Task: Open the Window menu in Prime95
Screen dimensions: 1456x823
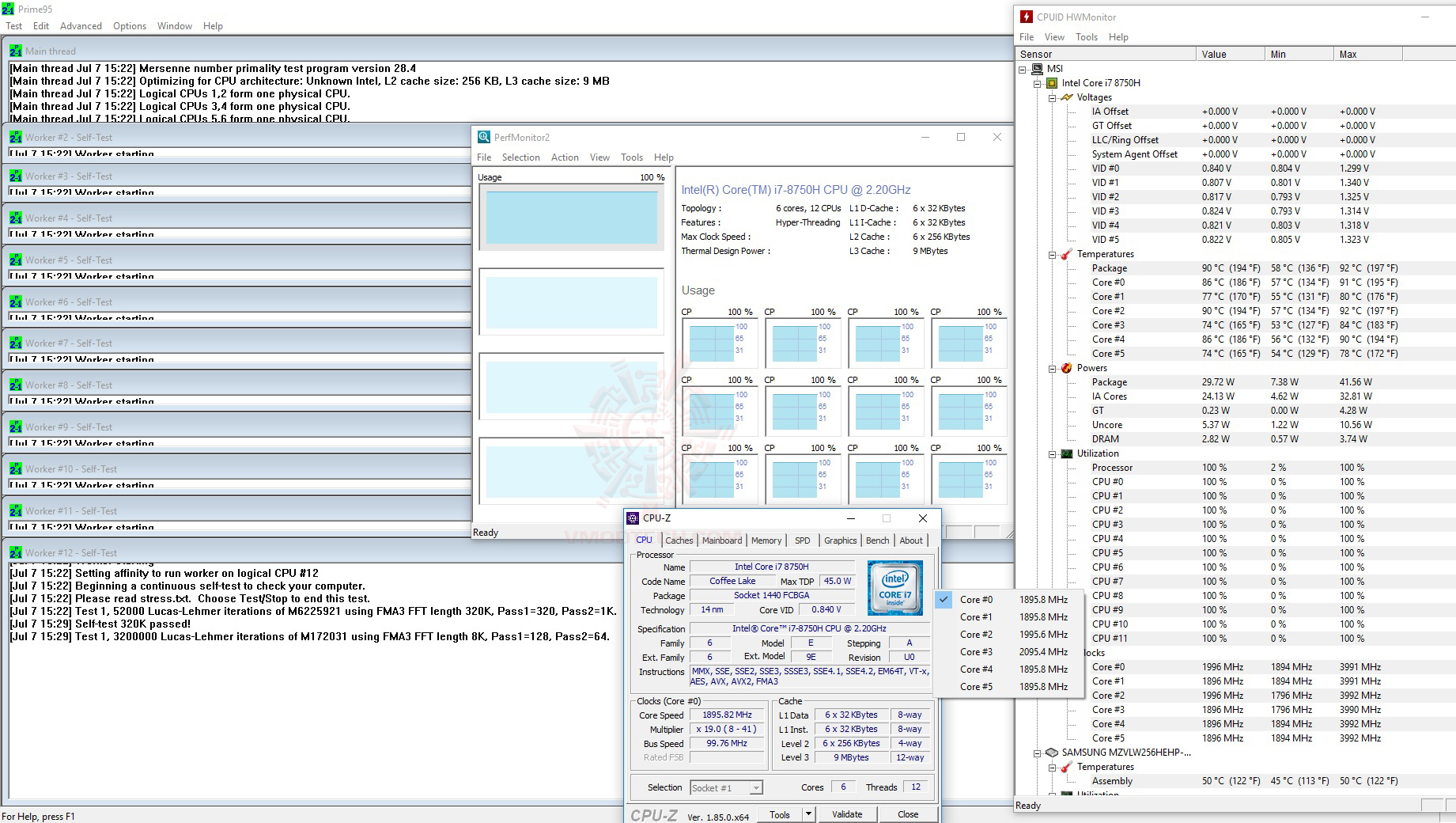Action: 174,26
